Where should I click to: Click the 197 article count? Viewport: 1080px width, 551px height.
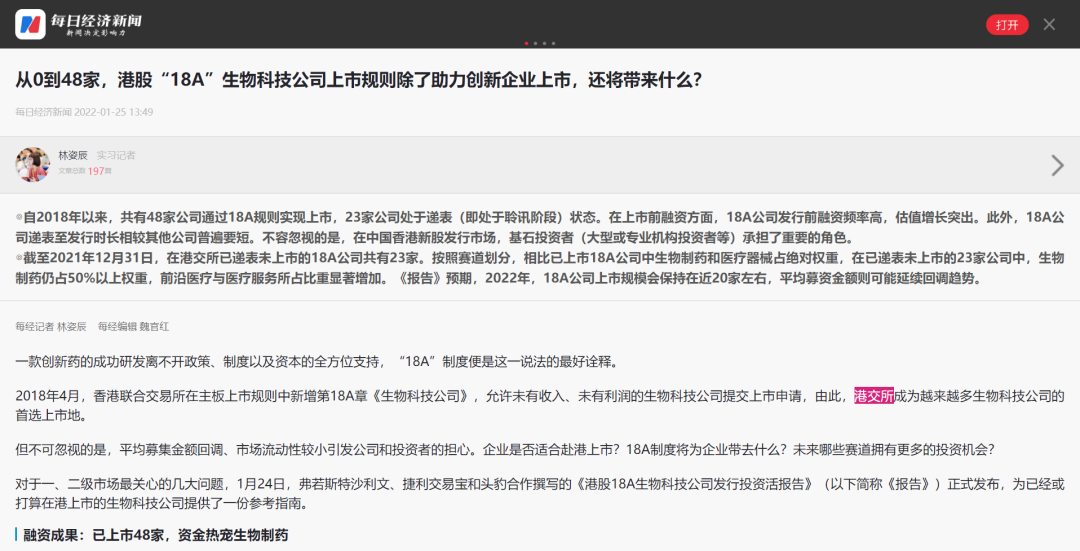[x=96, y=171]
